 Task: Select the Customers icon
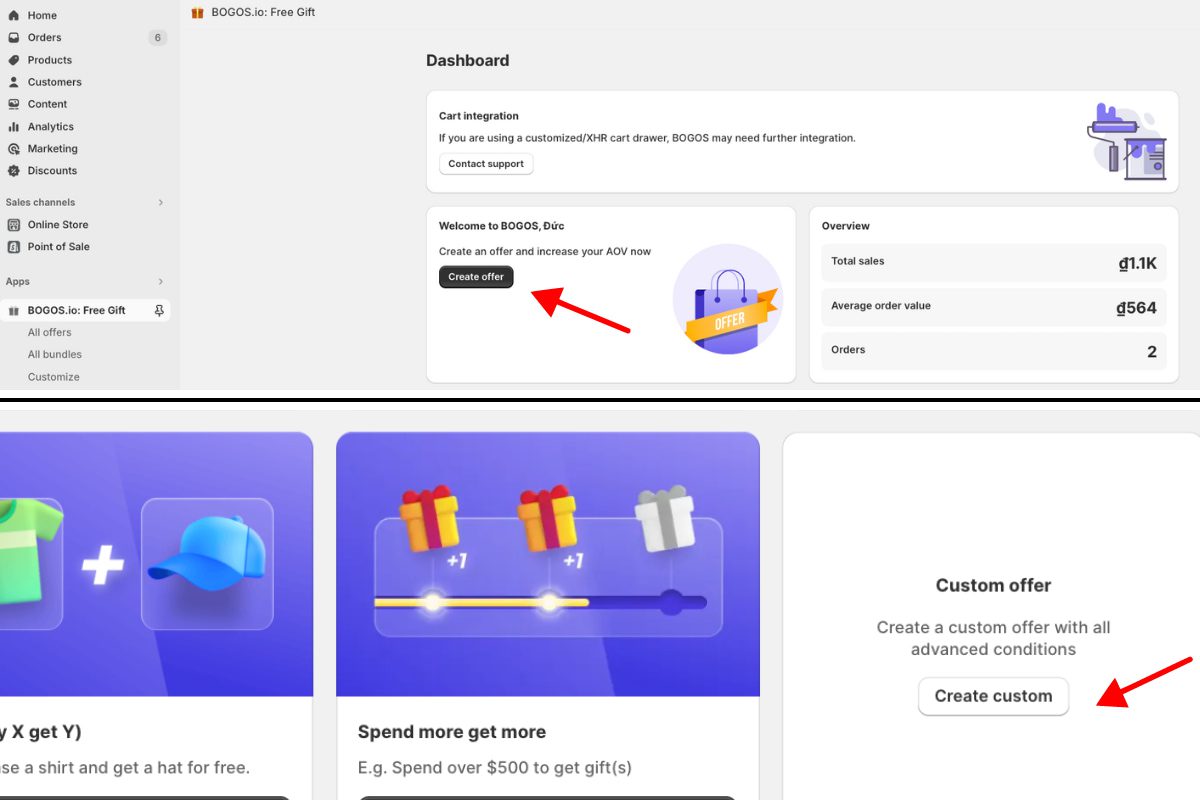12,81
